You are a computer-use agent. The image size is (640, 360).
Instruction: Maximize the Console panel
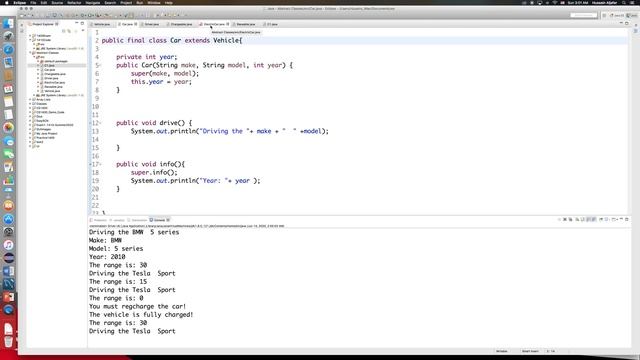(x=627, y=220)
